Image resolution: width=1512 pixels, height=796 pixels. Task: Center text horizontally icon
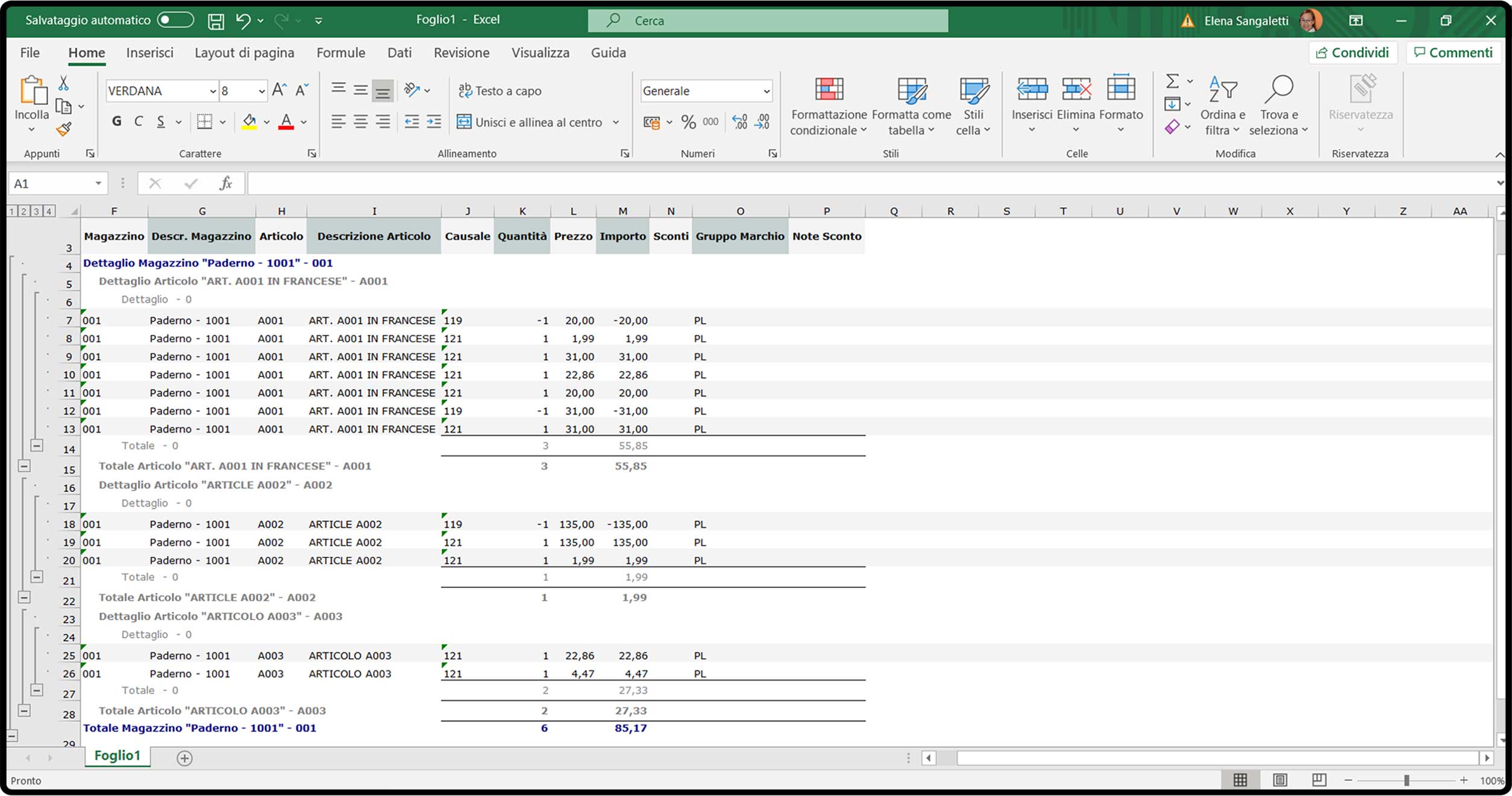tap(360, 122)
